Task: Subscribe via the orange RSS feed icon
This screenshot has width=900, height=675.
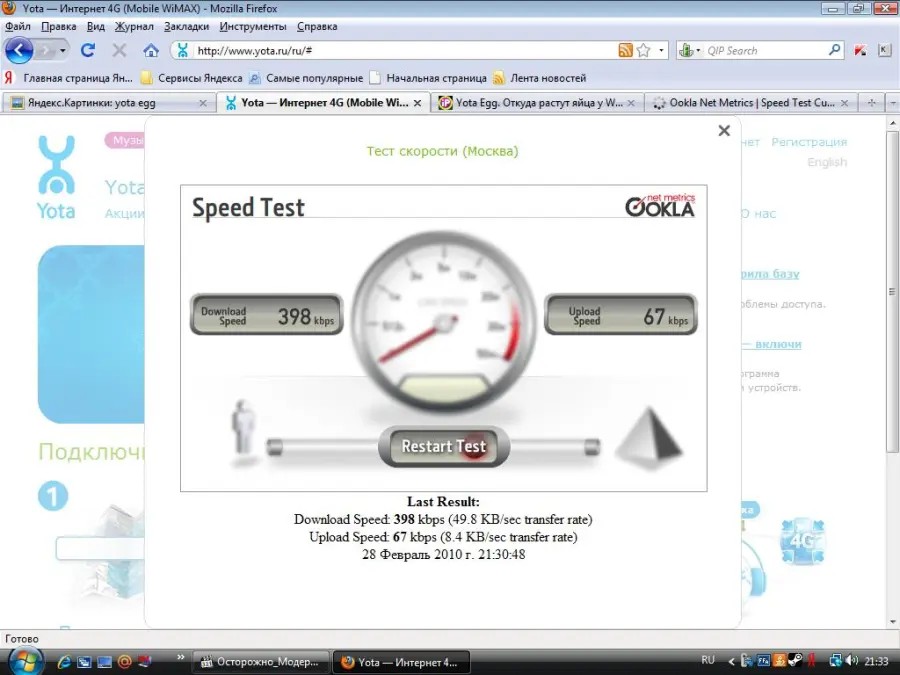Action: [x=625, y=51]
